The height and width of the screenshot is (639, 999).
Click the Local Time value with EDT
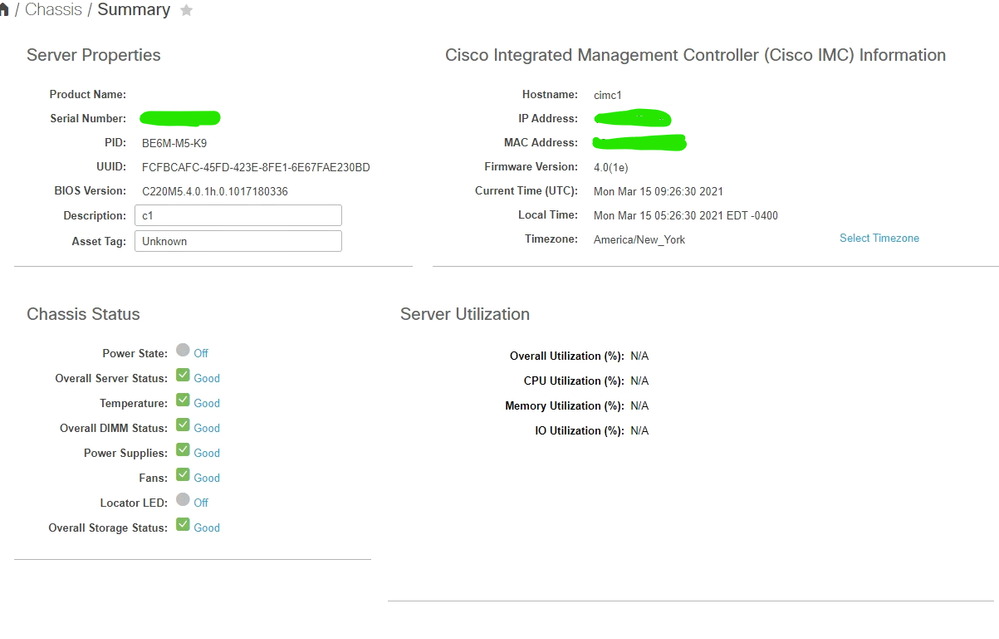click(x=686, y=215)
